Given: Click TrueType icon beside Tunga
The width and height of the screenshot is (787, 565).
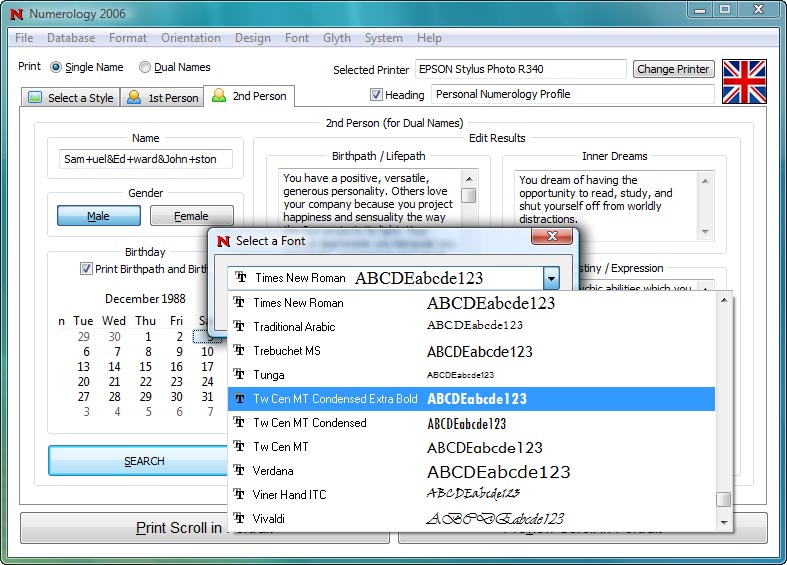Looking at the screenshot, I should click(239, 374).
